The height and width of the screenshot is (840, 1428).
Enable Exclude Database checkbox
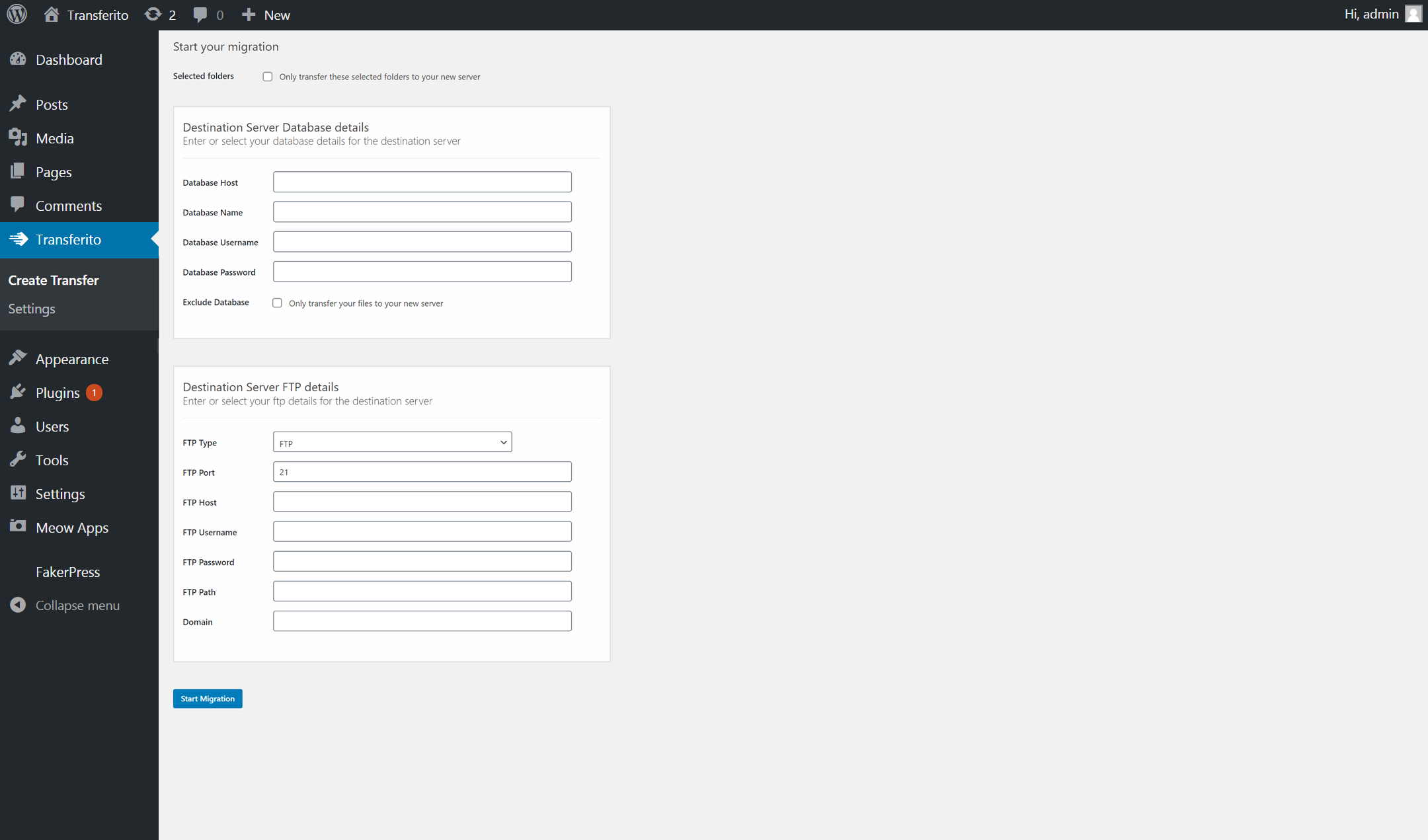pyautogui.click(x=278, y=303)
